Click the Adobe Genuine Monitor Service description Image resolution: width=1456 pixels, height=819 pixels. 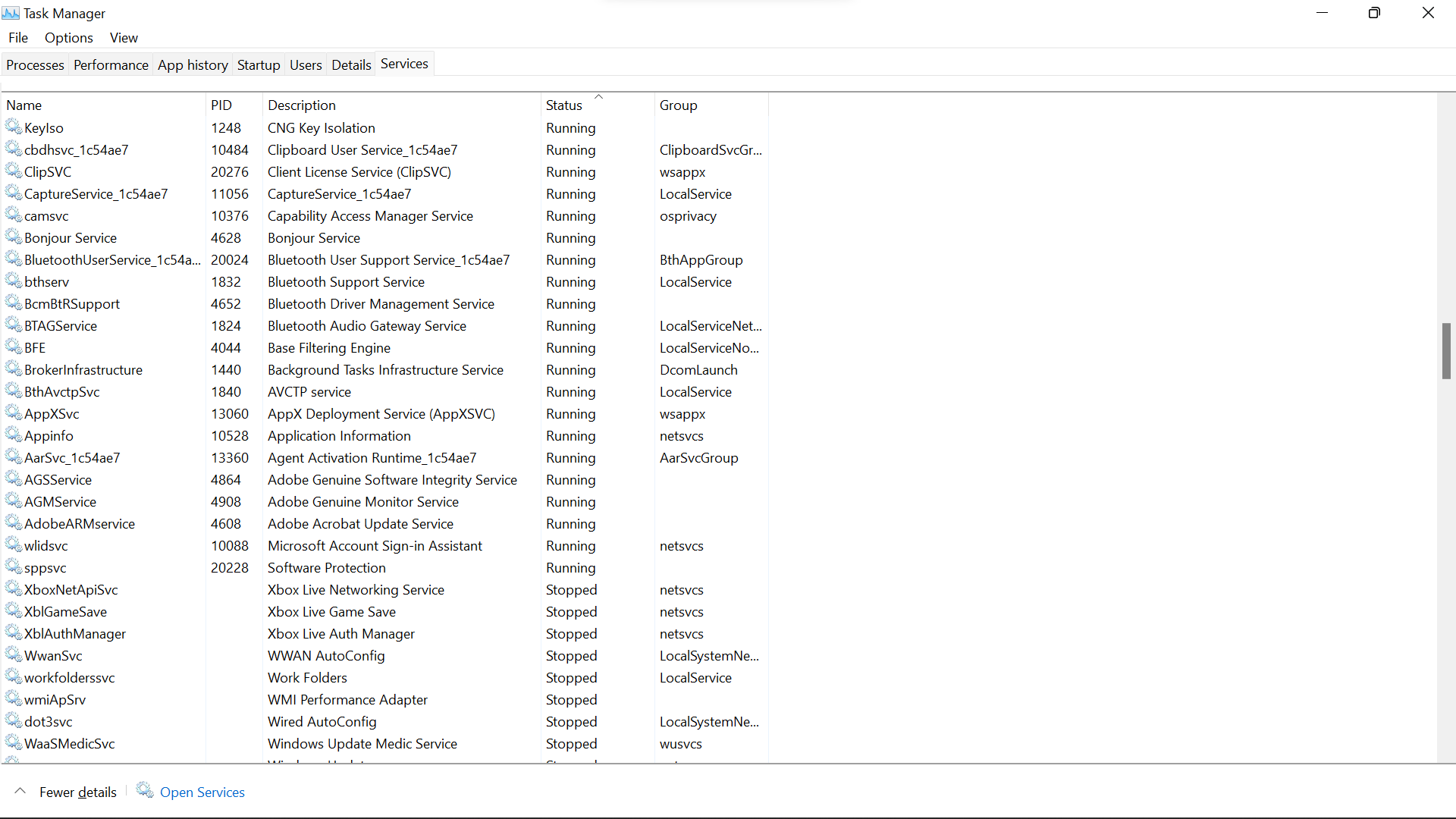362,502
